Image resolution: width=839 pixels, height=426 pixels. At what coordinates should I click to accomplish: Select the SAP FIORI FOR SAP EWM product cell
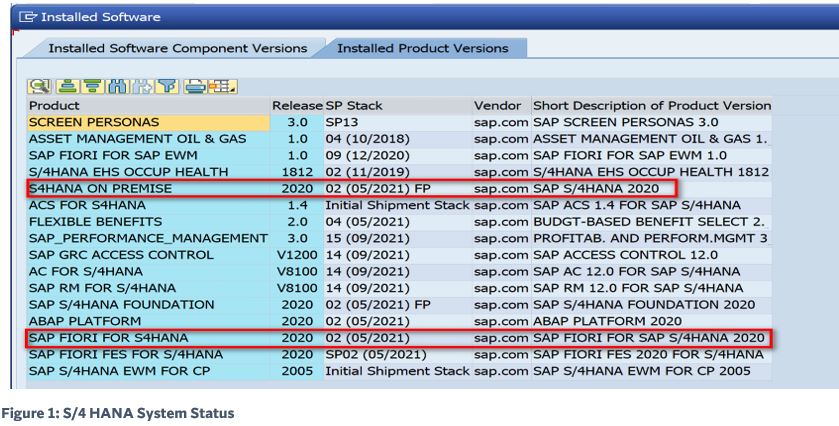point(148,155)
